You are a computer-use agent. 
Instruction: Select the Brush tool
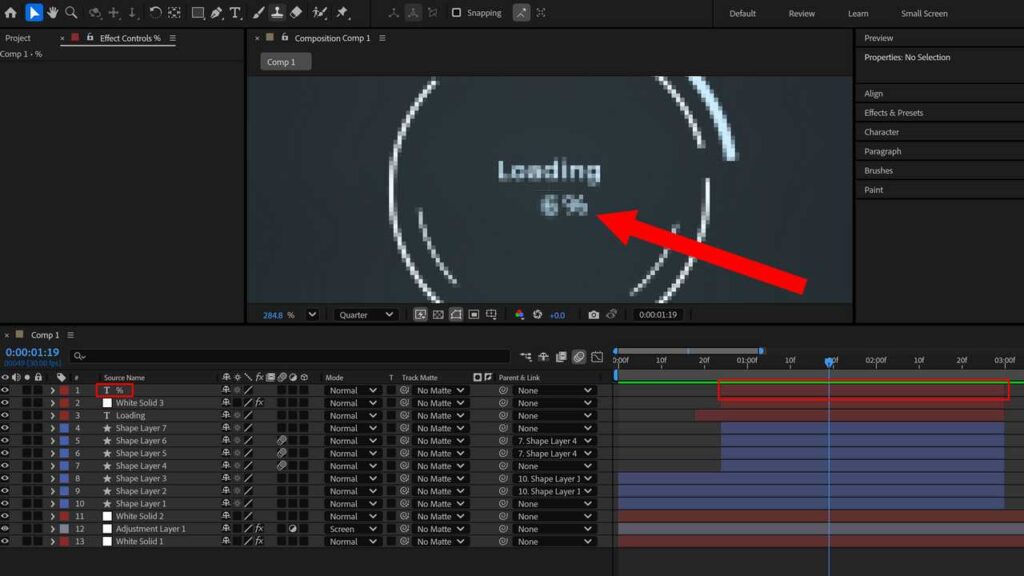[x=259, y=12]
